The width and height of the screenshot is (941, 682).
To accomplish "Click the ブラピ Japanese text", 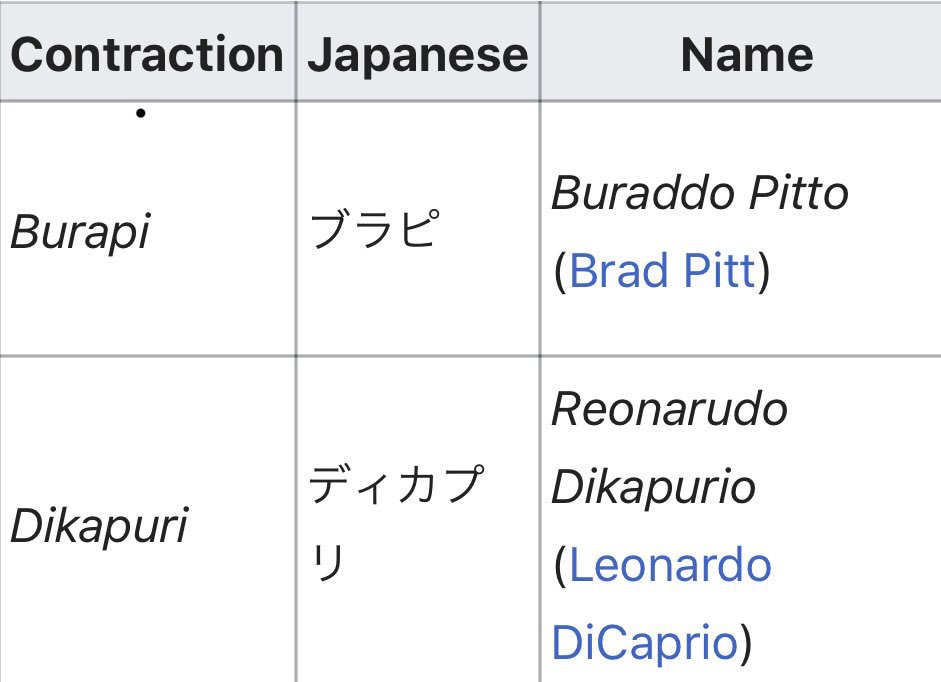I will tap(374, 229).
